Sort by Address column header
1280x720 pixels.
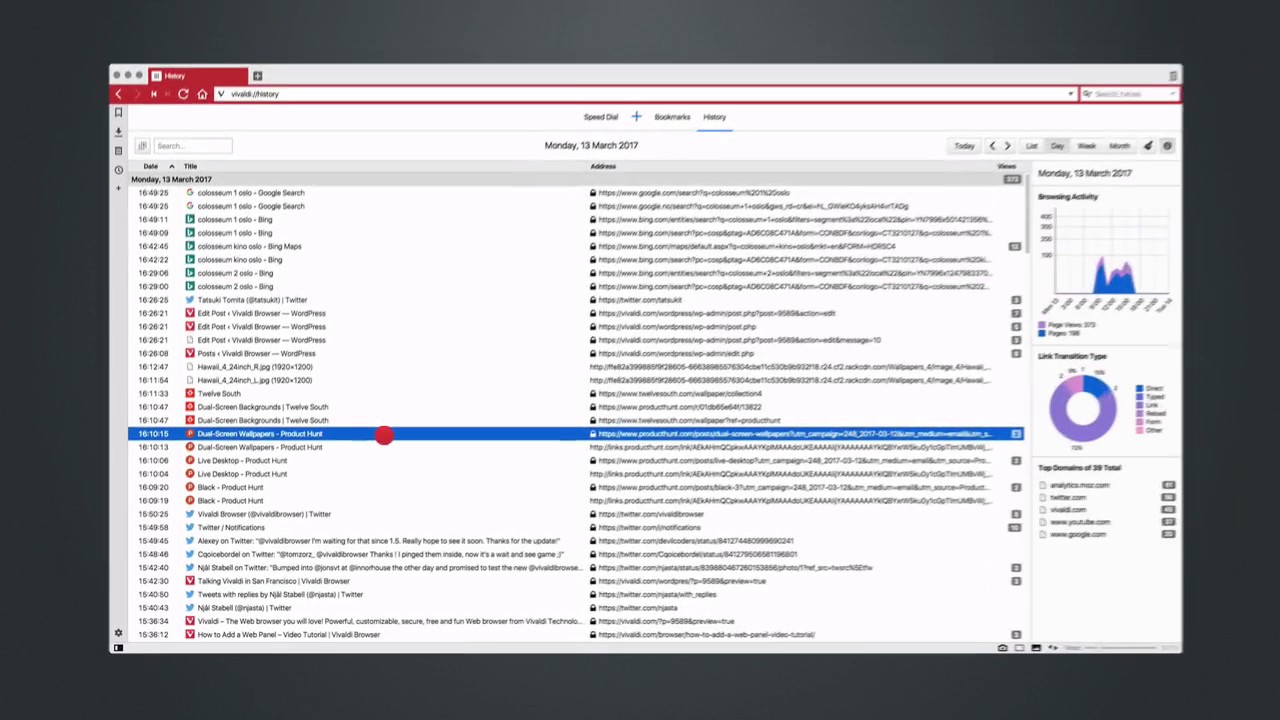[x=603, y=166]
